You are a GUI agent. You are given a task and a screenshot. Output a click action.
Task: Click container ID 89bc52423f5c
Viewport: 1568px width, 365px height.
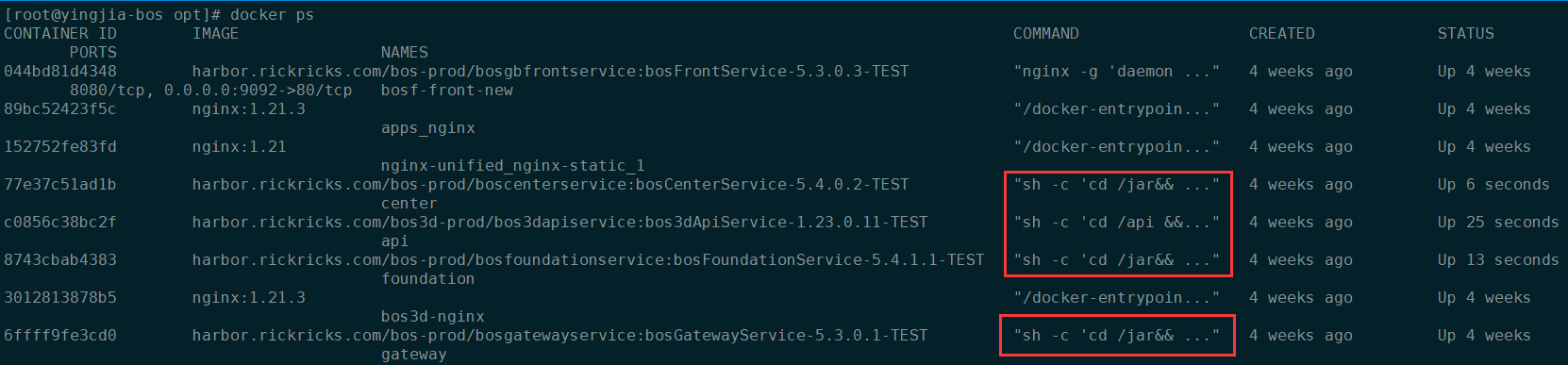pos(60,108)
